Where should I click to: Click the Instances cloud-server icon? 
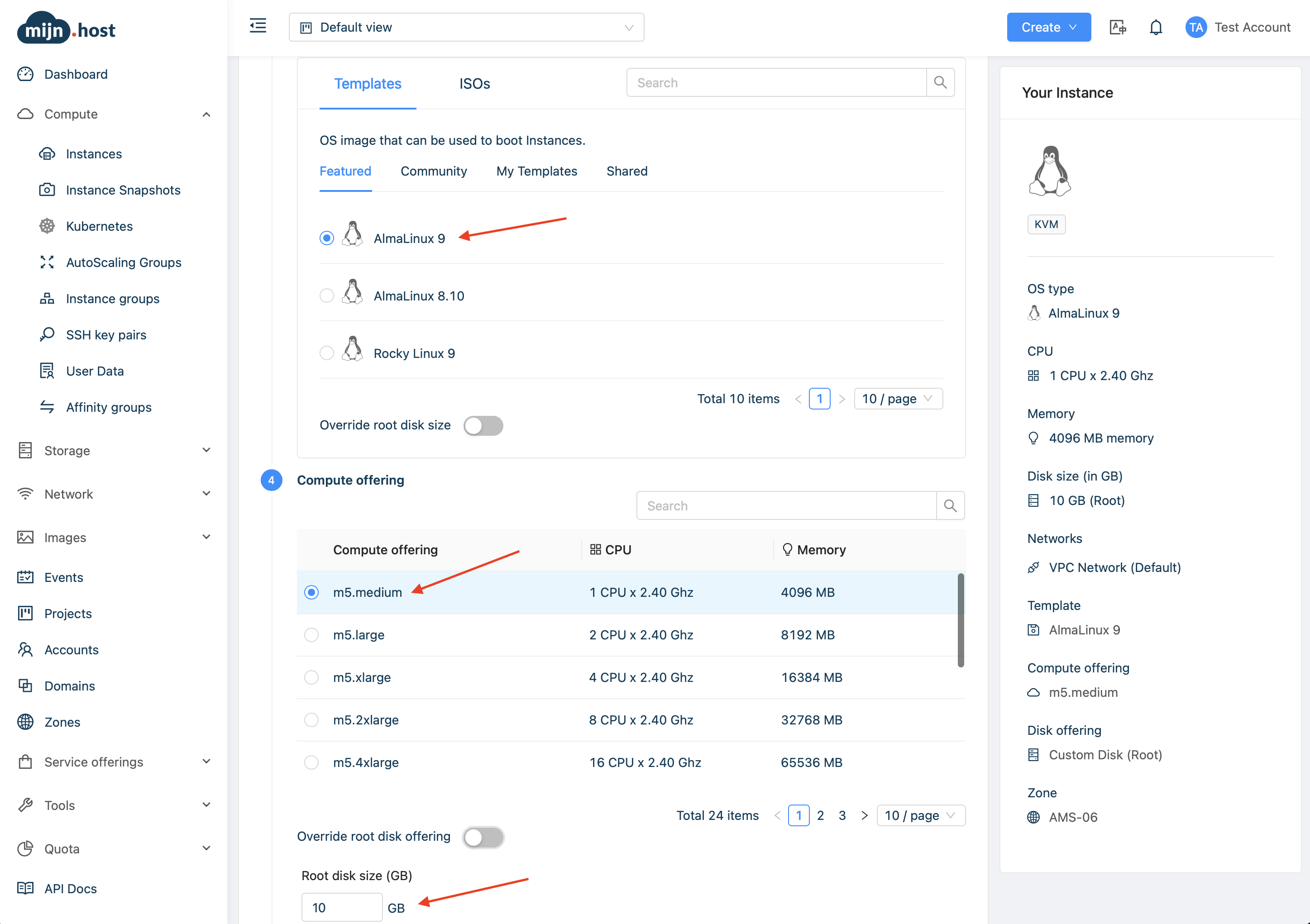(47, 153)
